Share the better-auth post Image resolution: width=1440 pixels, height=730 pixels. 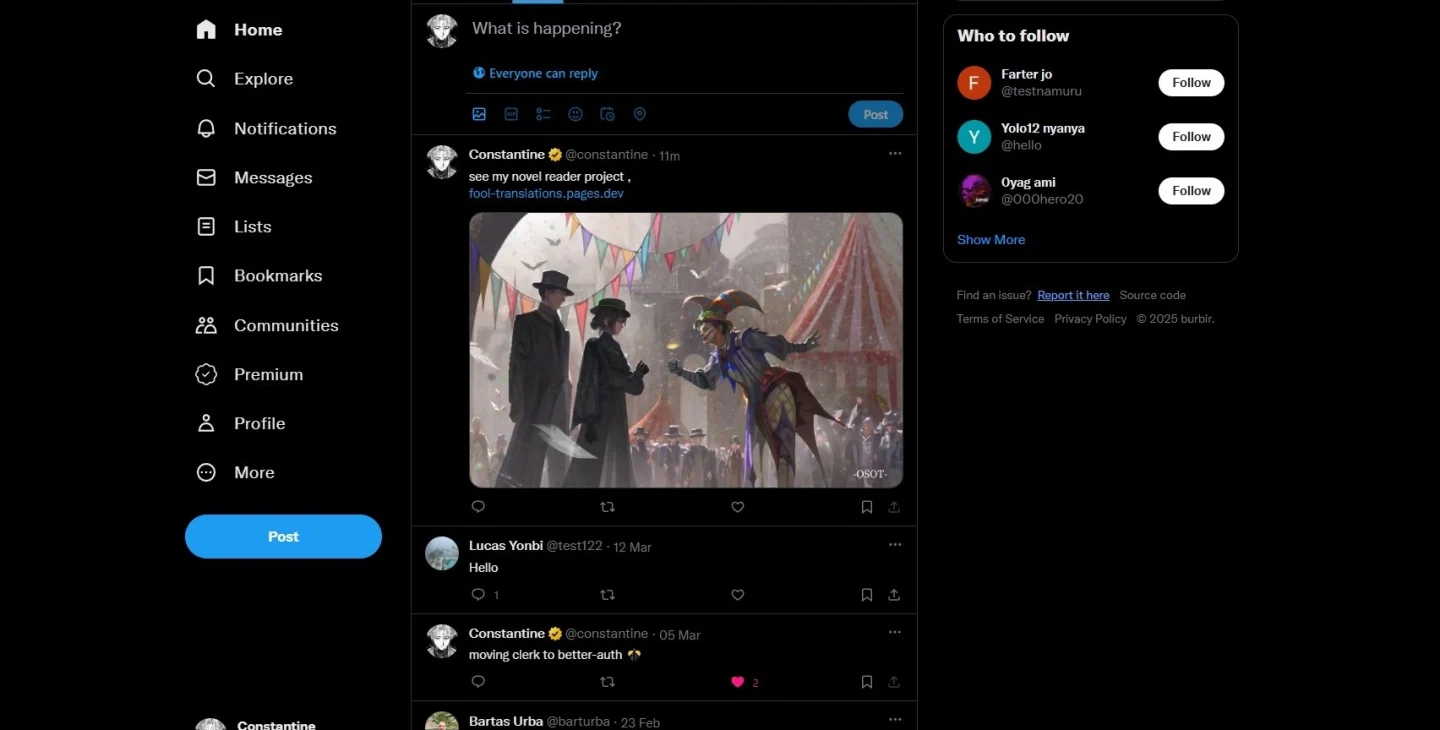[894, 682]
